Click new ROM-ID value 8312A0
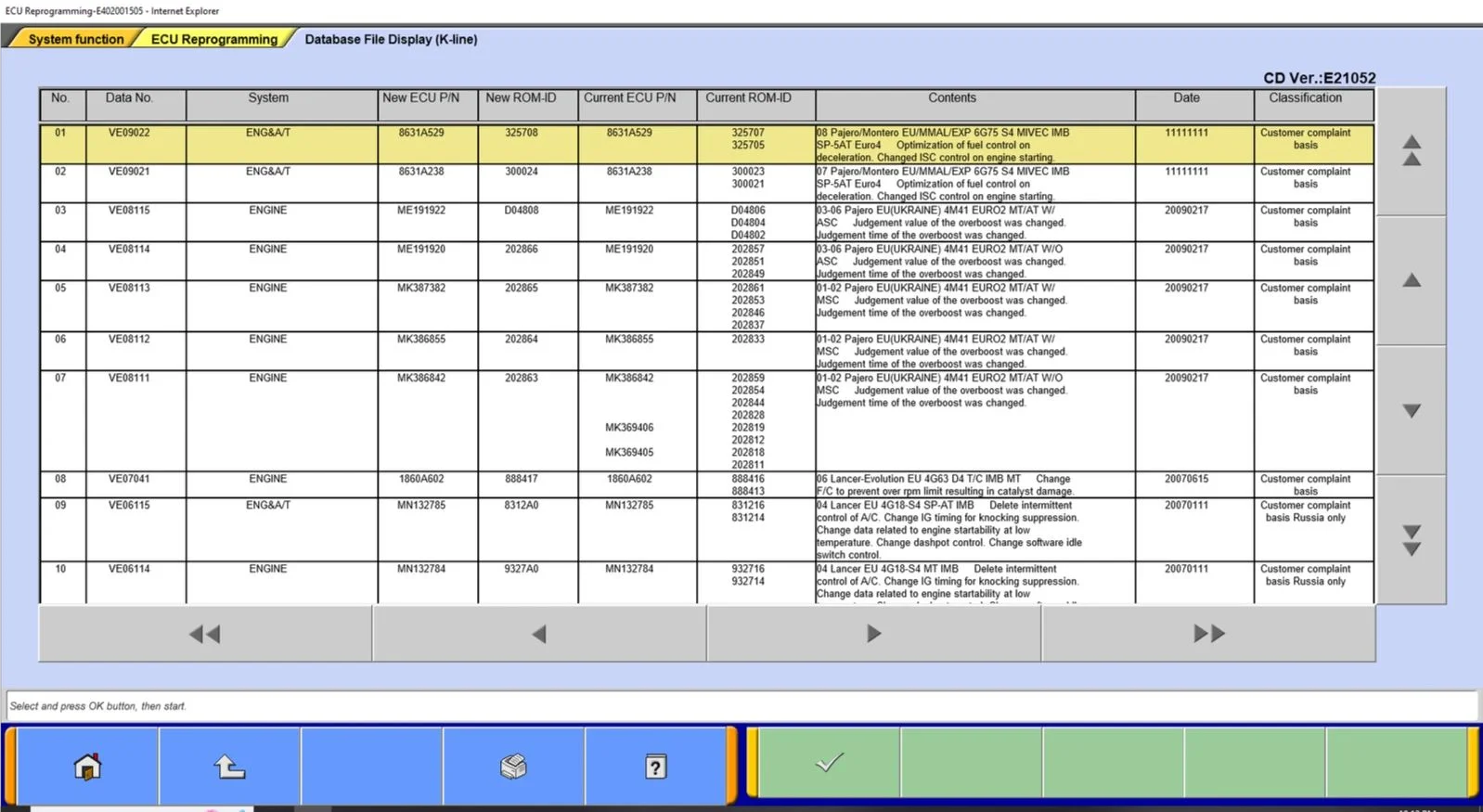1483x812 pixels. [x=522, y=506]
